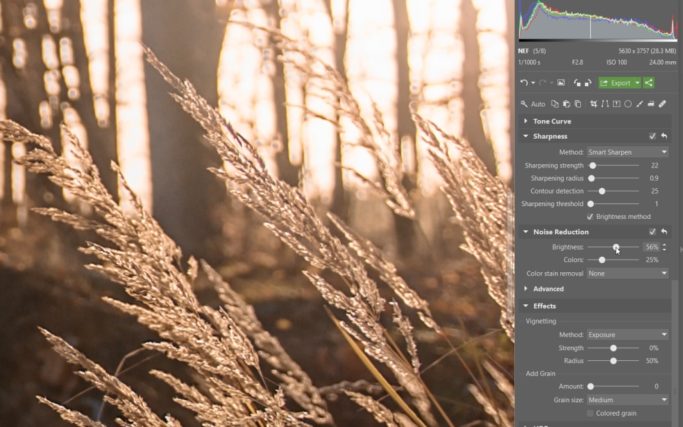Viewport: 683px width, 427px height.
Task: Click the Sharpening radius slider handle
Action: coord(592,178)
